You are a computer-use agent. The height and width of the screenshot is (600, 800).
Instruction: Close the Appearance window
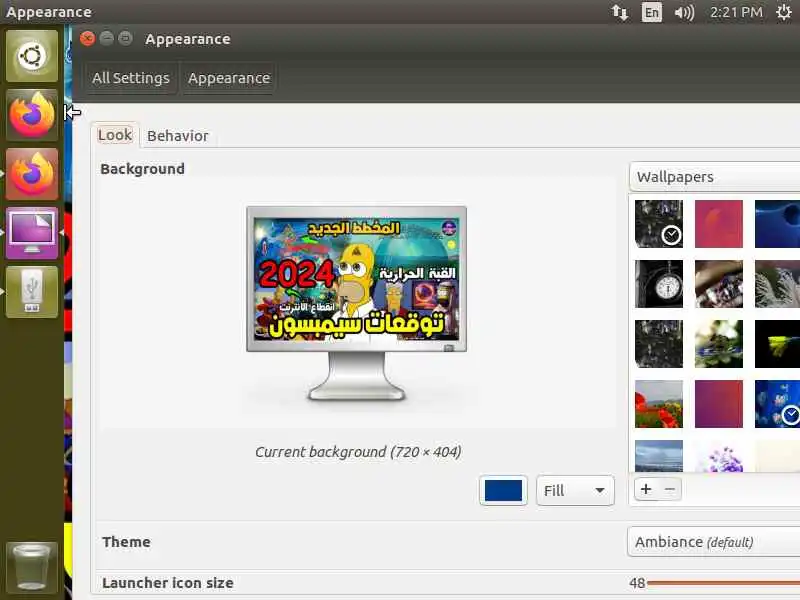coord(88,39)
